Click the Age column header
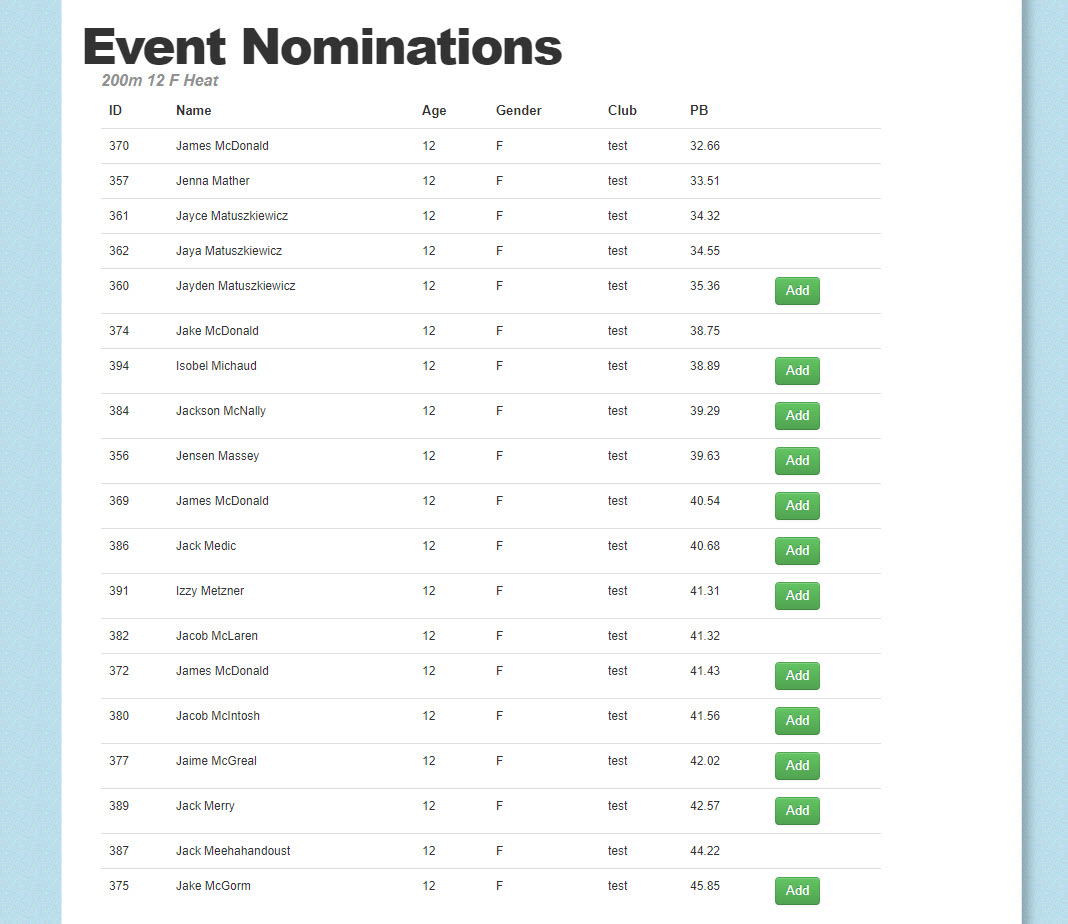 click(434, 111)
